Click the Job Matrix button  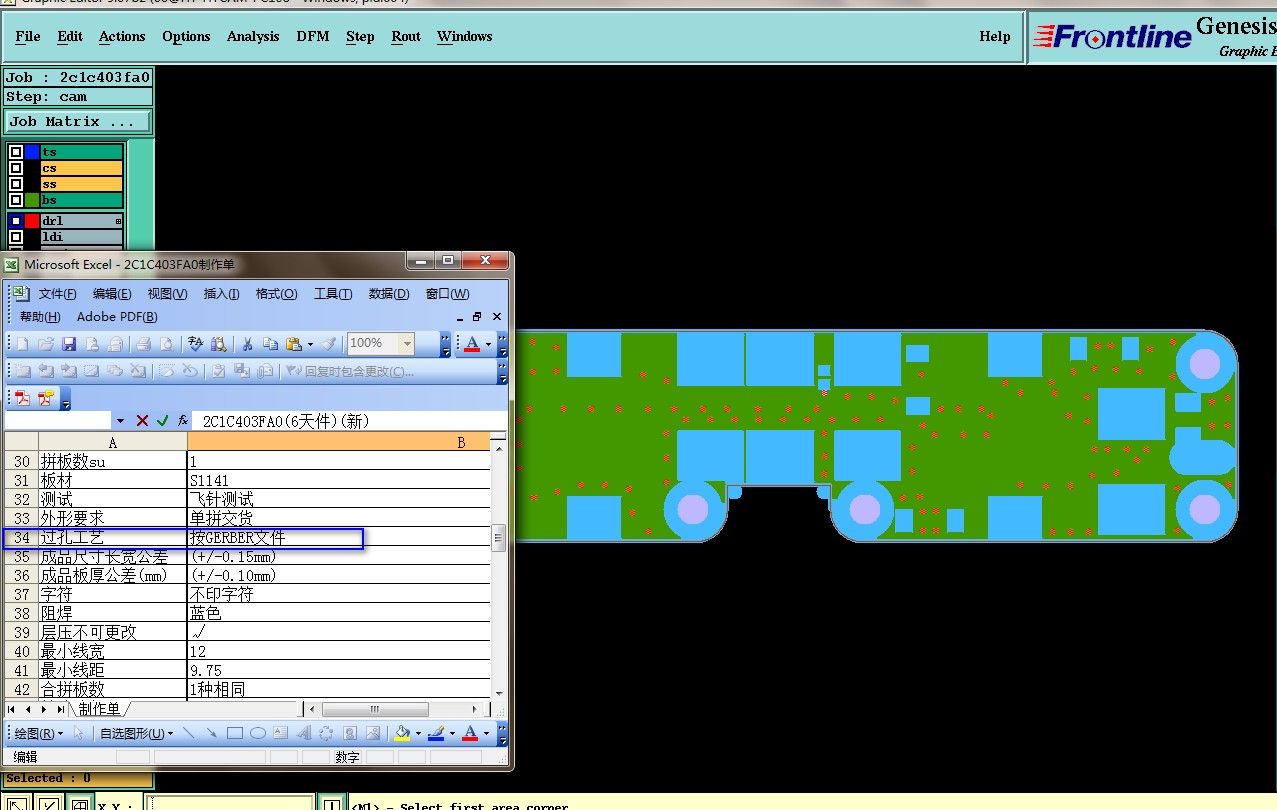(78, 121)
